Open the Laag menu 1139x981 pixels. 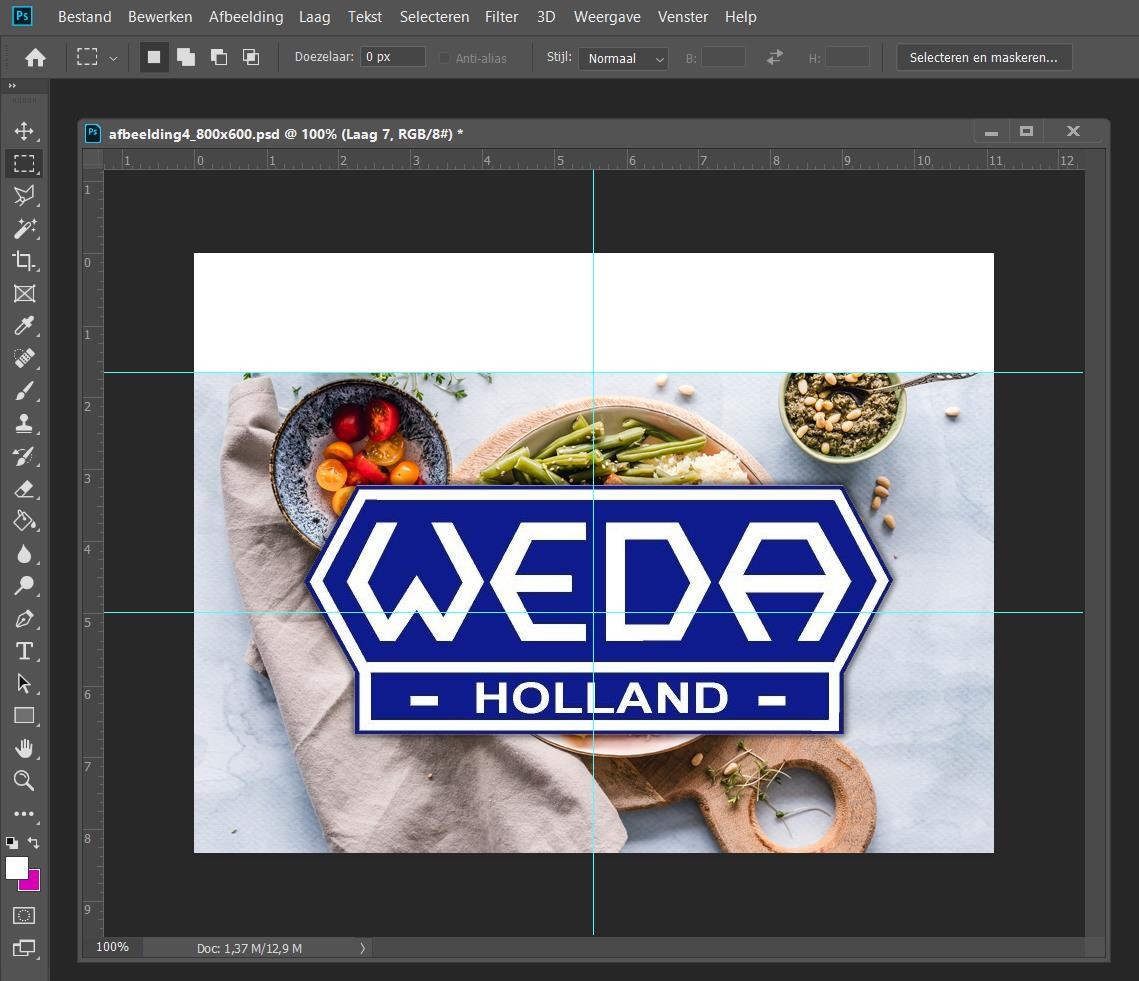click(x=315, y=17)
